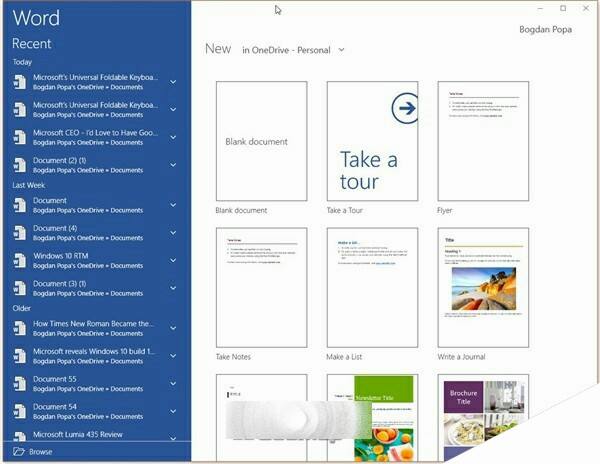Click the document icon beside Microsoft CEO file
This screenshot has height=464, width=600.
pyautogui.click(x=20, y=137)
